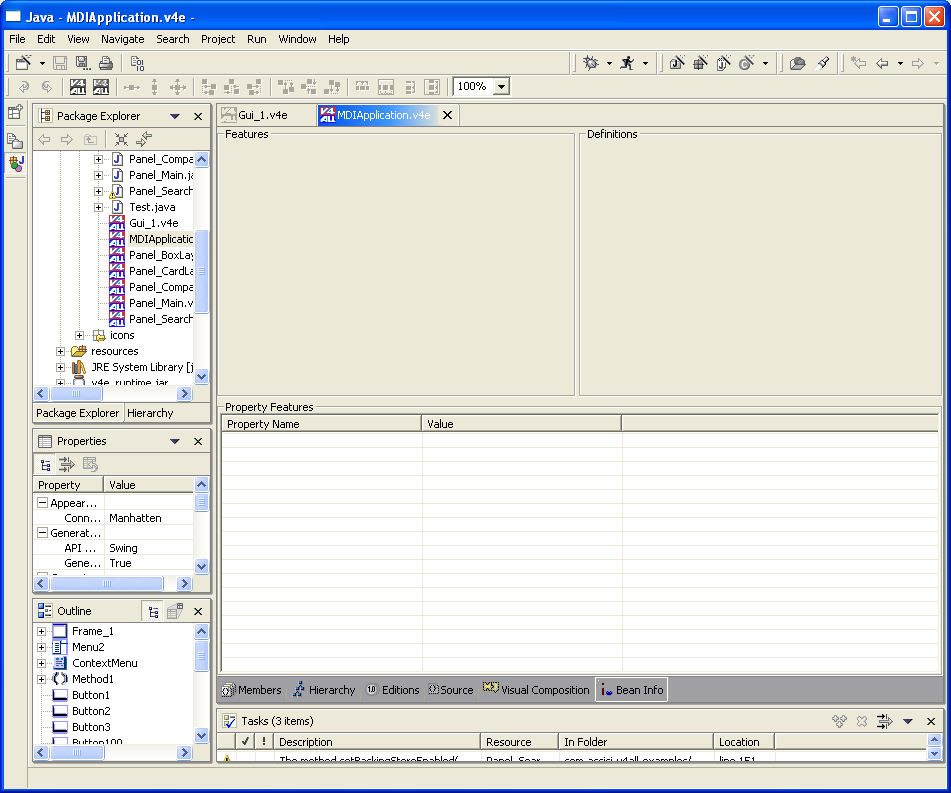Expand the resources folder in Package Explorer

61,351
